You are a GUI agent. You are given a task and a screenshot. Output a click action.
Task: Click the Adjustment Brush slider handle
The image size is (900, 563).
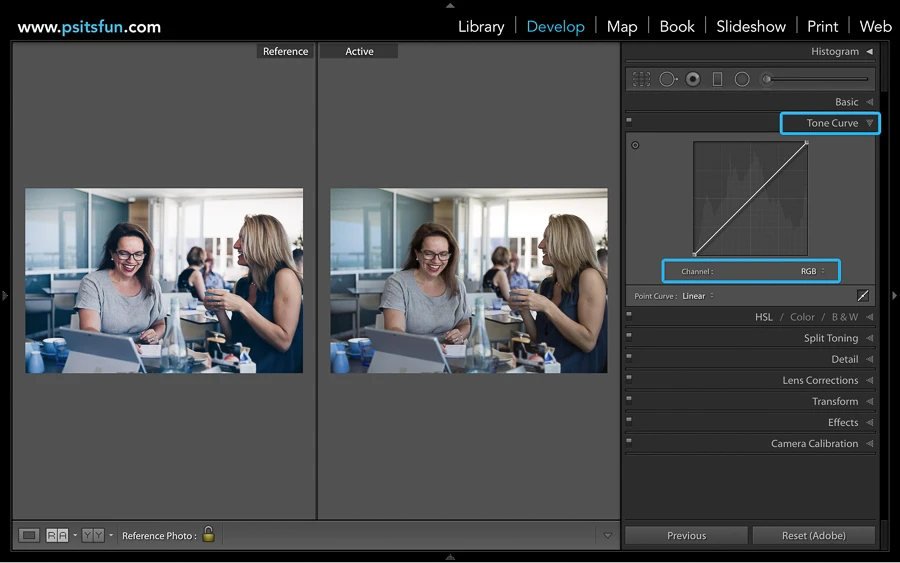[x=766, y=79]
